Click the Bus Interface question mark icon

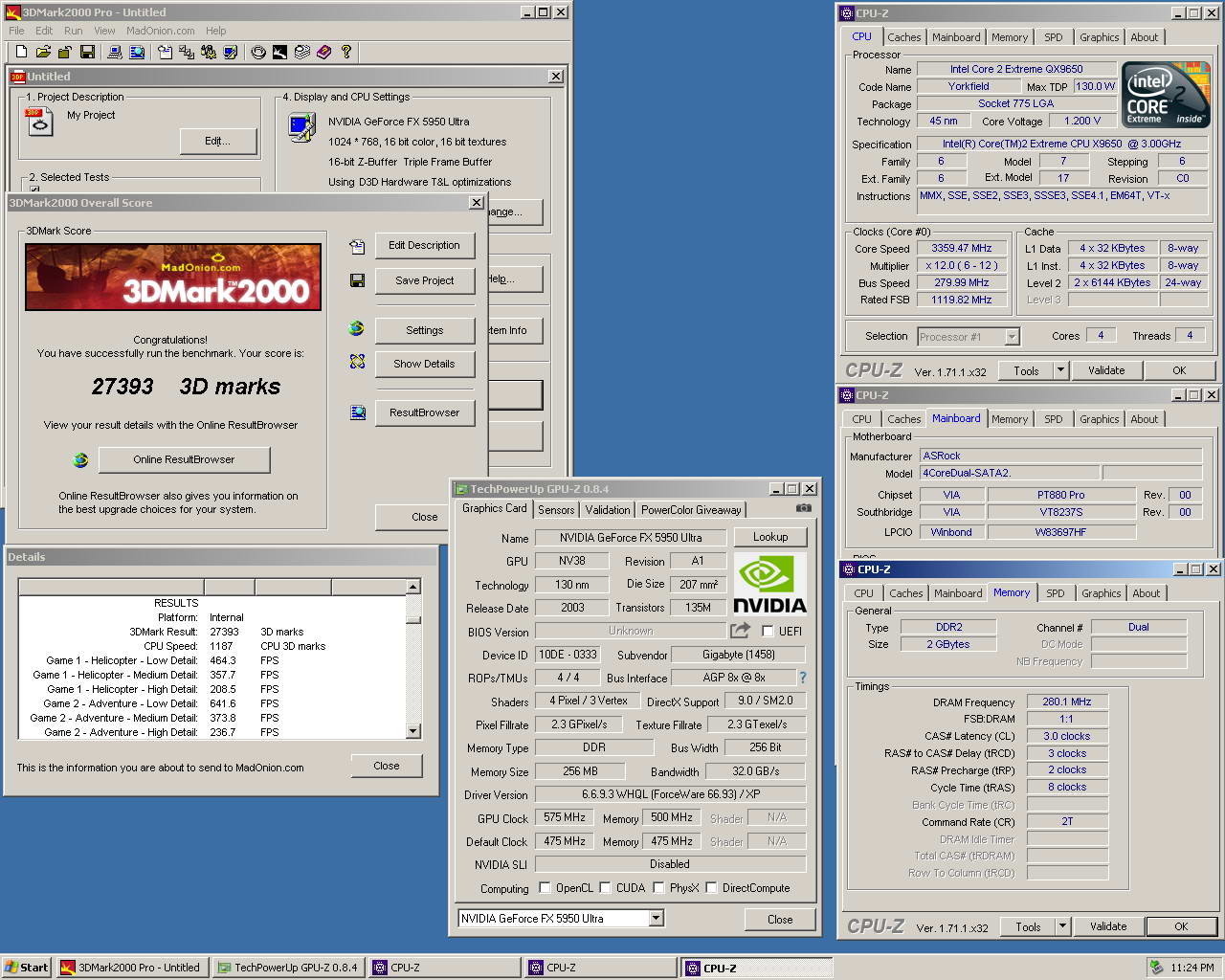pyautogui.click(x=802, y=678)
